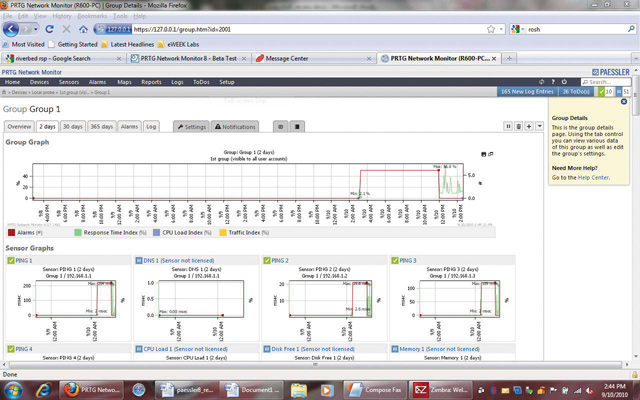Open the PING 1 sensor link
The height and width of the screenshot is (400, 640).
[24, 260]
